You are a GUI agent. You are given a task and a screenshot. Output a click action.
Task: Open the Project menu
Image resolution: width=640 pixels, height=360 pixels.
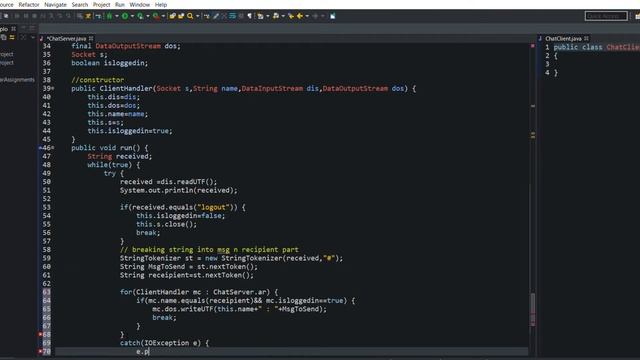[101, 4]
